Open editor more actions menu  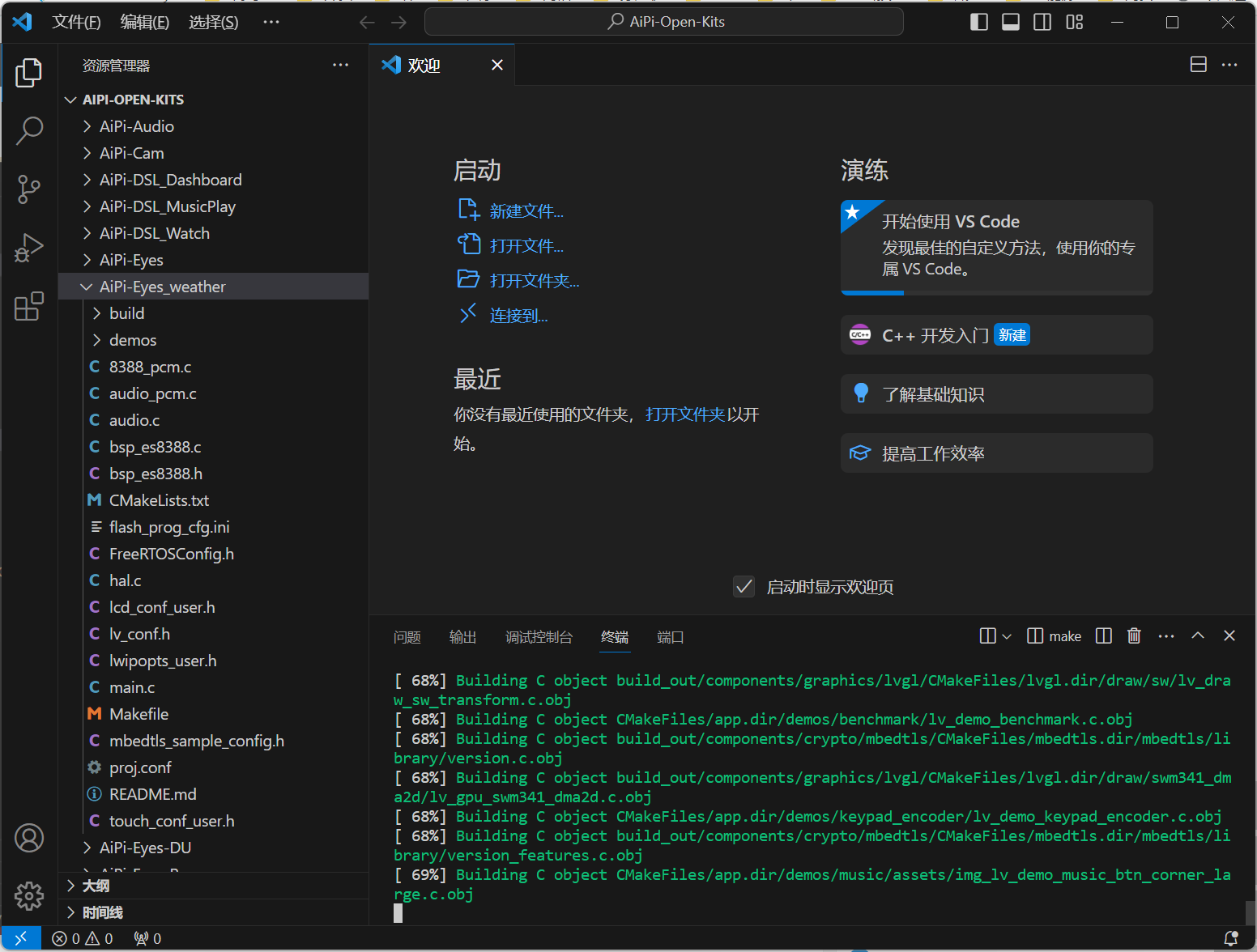(x=1229, y=65)
